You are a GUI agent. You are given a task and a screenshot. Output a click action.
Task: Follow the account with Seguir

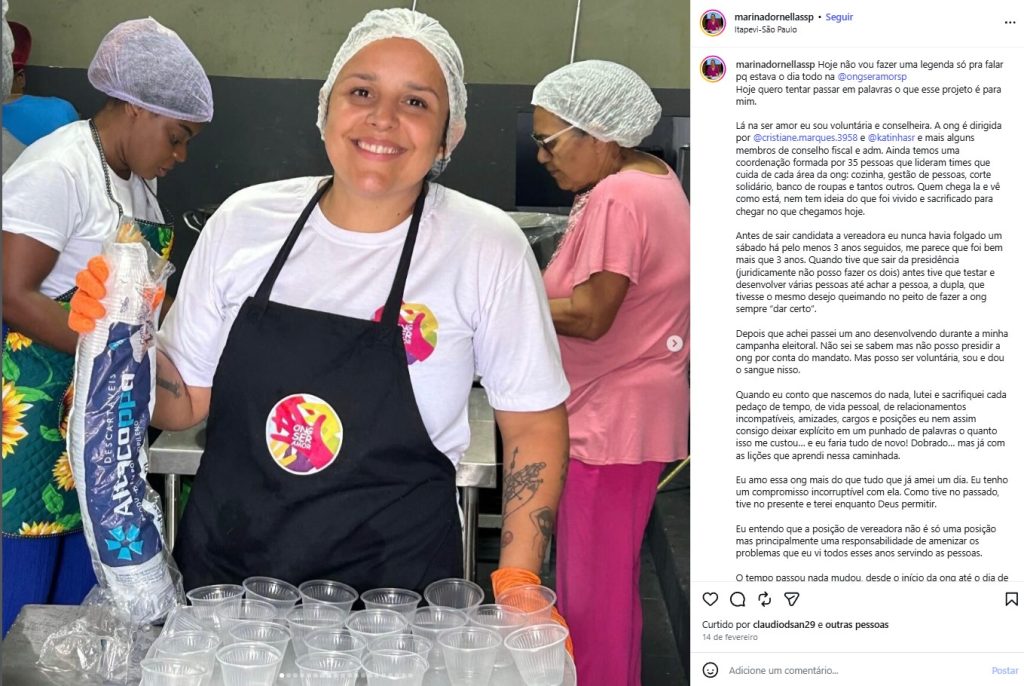839,17
